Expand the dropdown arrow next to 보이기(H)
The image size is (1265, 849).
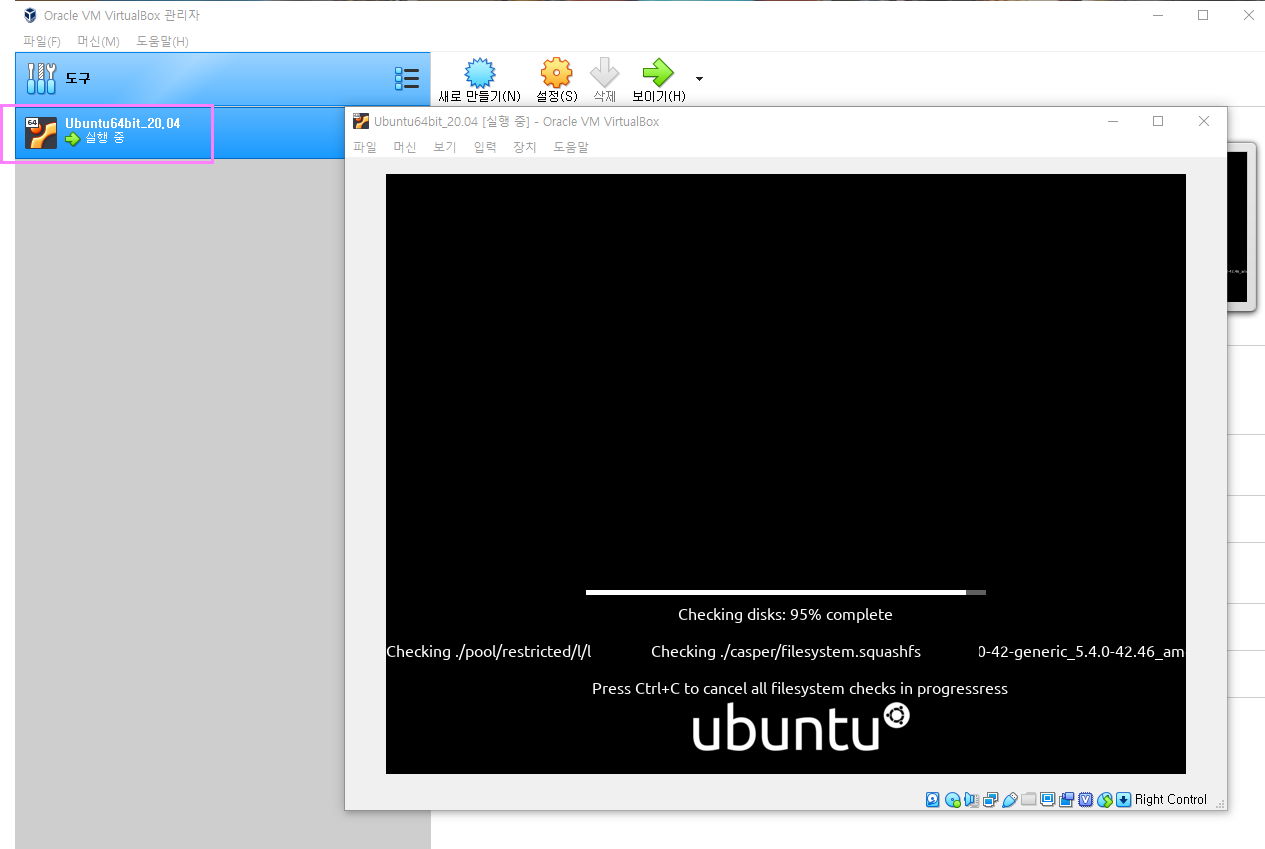699,78
